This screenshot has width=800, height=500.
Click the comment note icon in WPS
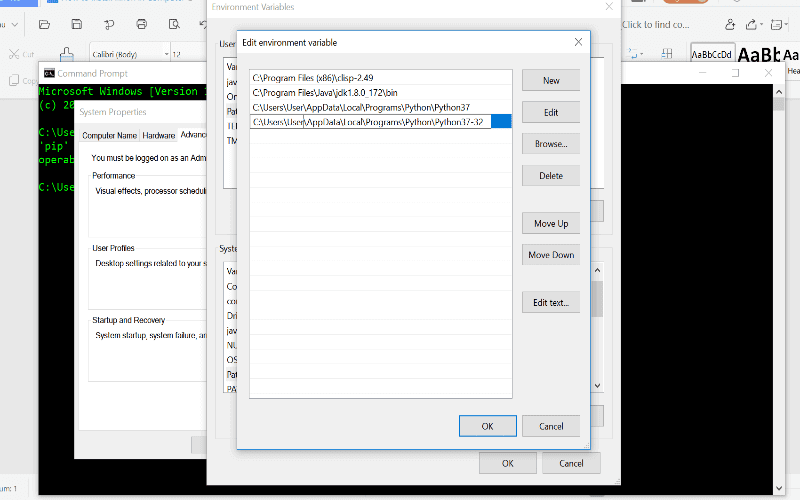pos(776,24)
